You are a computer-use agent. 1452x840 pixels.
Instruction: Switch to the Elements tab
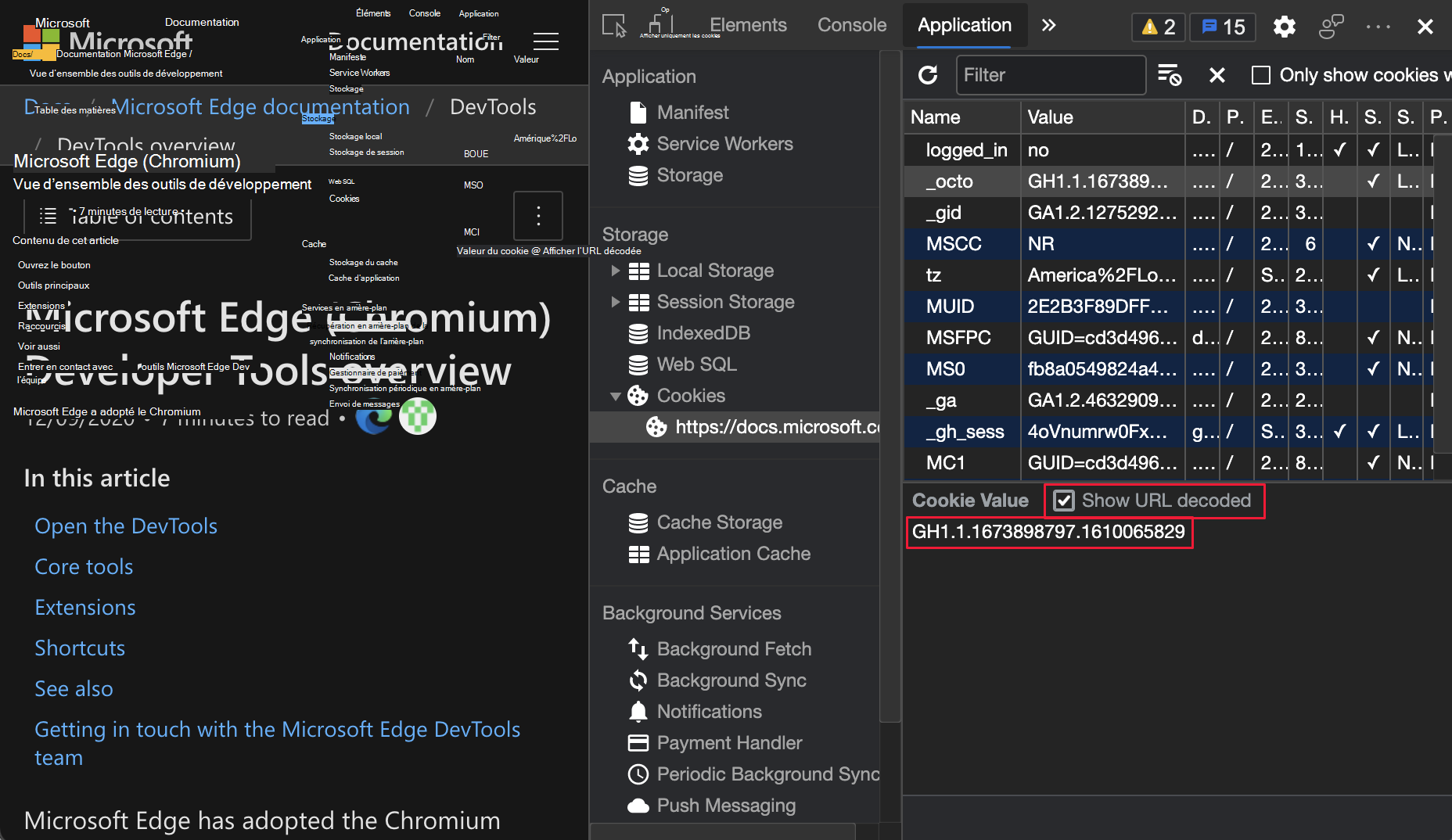[748, 25]
